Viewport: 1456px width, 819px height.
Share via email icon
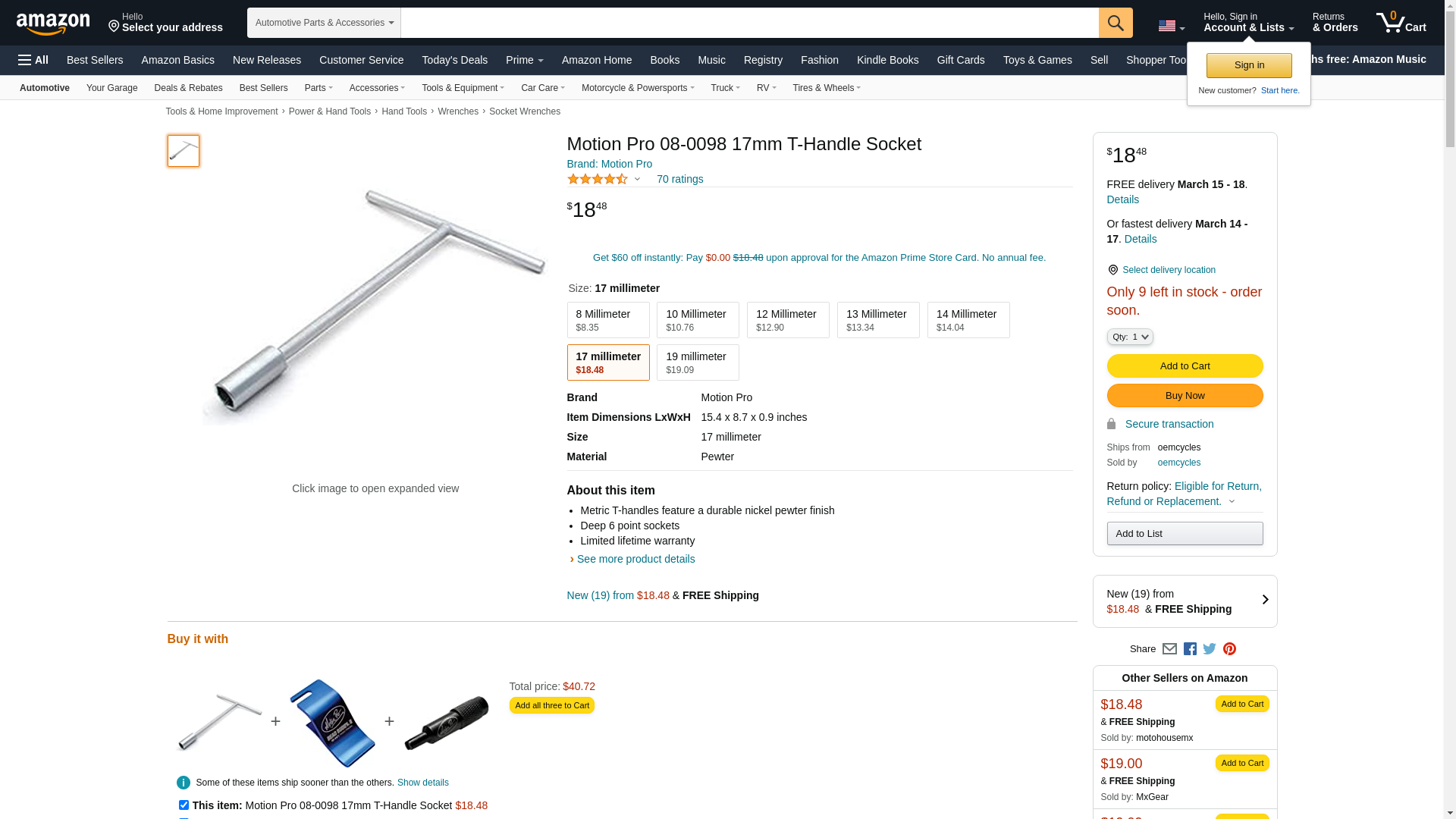[1169, 649]
